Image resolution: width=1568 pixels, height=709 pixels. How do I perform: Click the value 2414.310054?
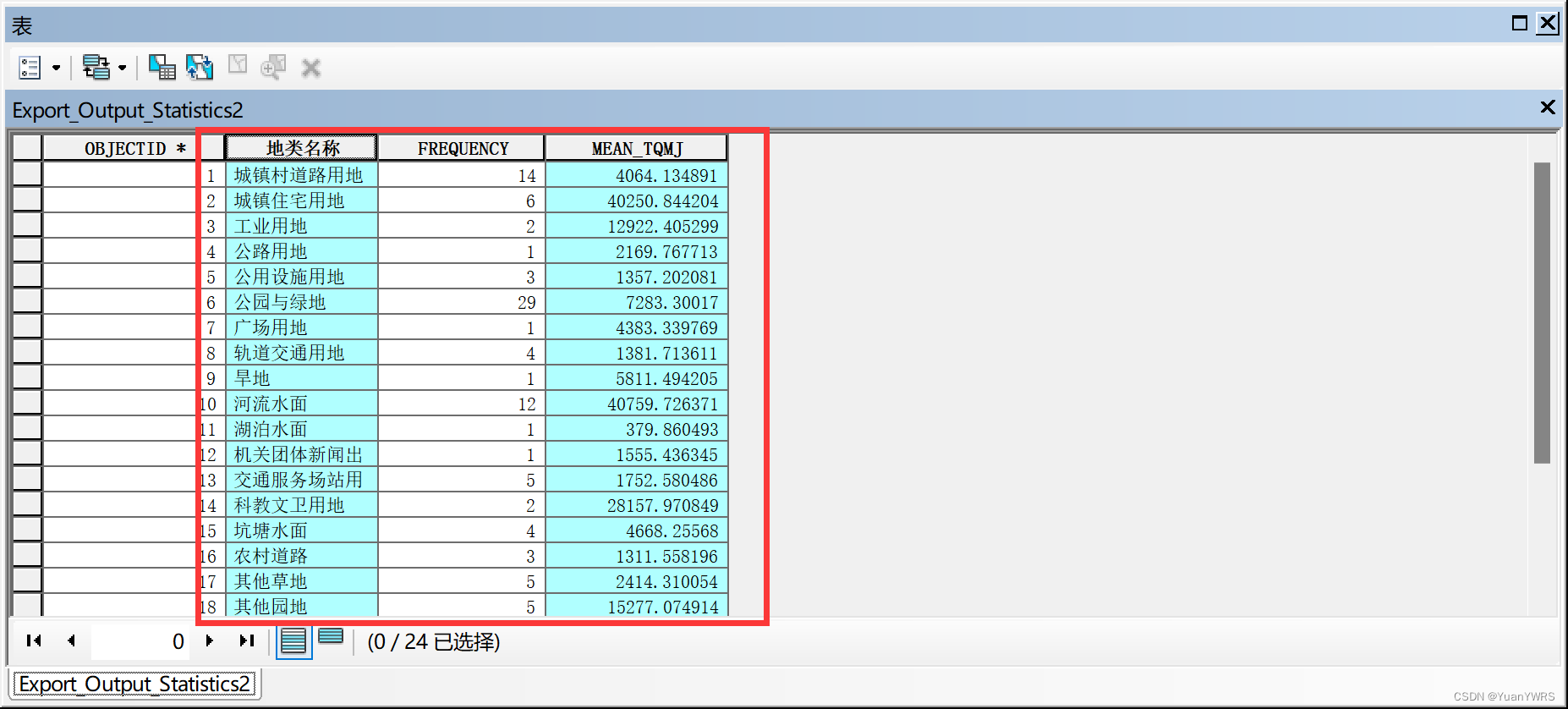coord(666,582)
